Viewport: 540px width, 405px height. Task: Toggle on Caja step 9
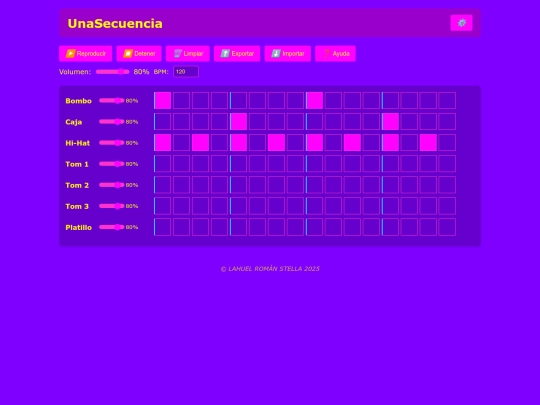click(x=314, y=122)
